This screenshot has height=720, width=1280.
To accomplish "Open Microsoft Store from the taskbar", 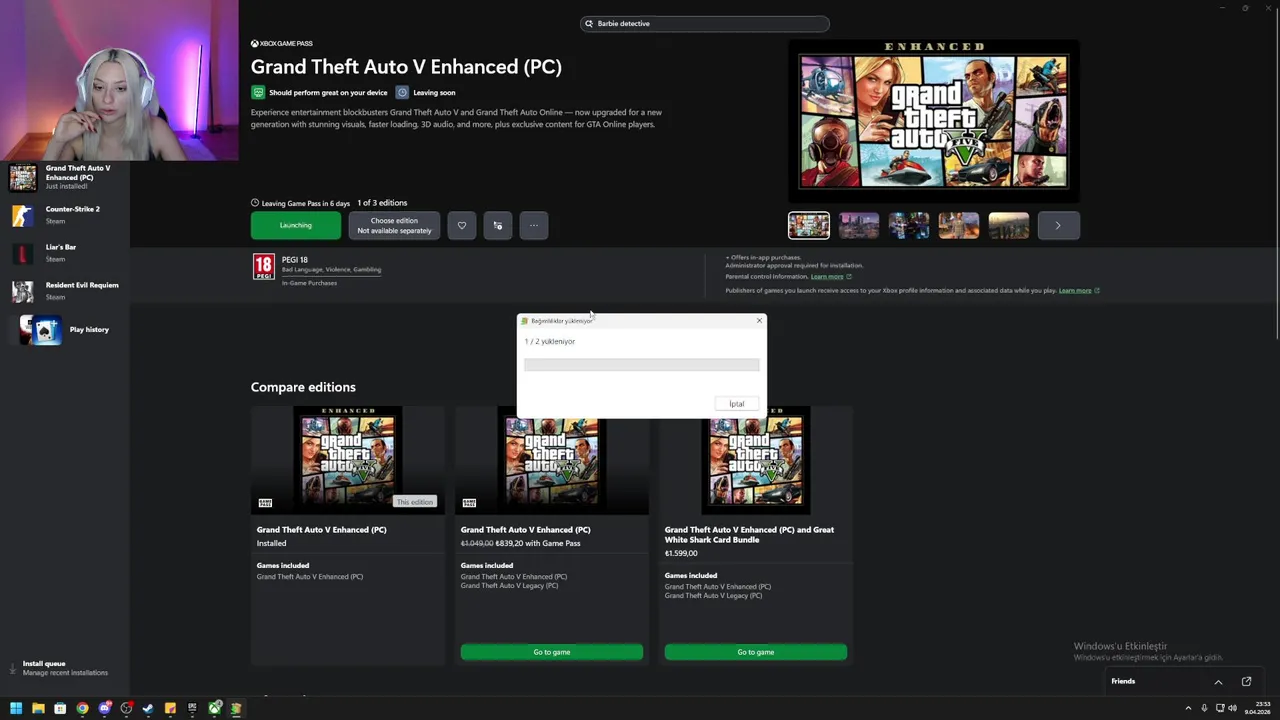I will tap(60, 708).
